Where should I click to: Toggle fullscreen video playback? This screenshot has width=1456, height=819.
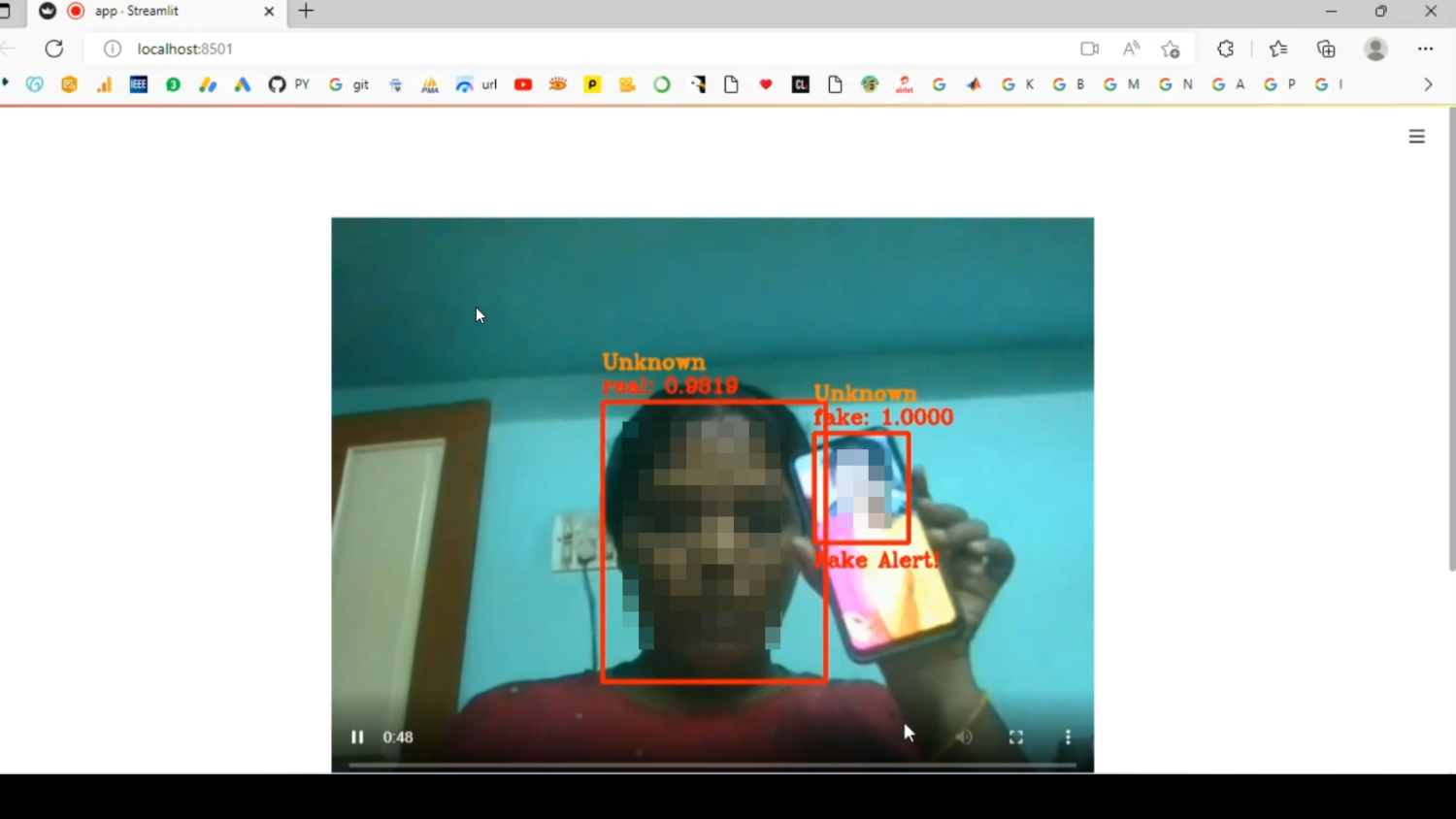(x=1015, y=737)
